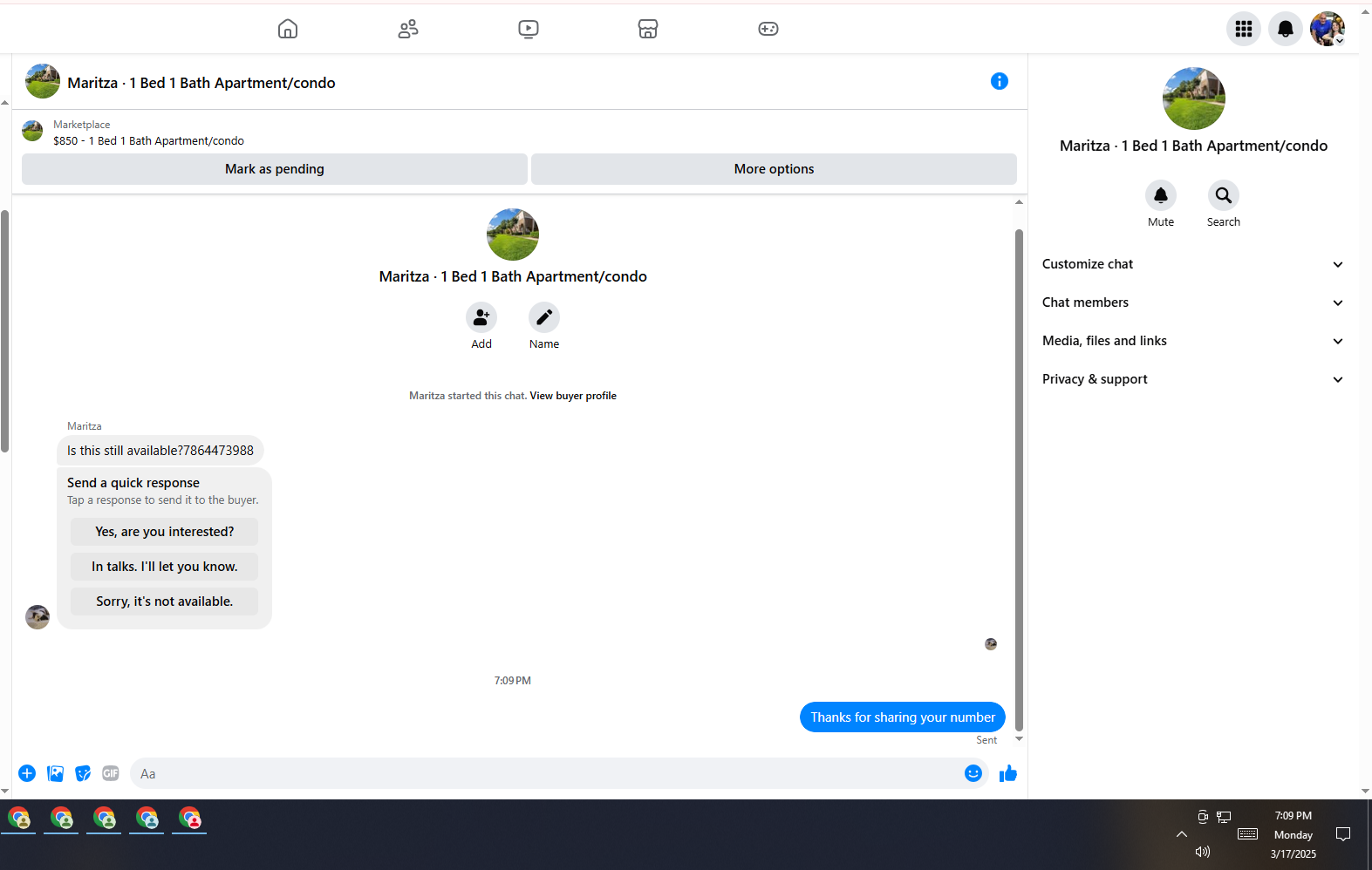Click the center chat profile photo

tap(513, 234)
